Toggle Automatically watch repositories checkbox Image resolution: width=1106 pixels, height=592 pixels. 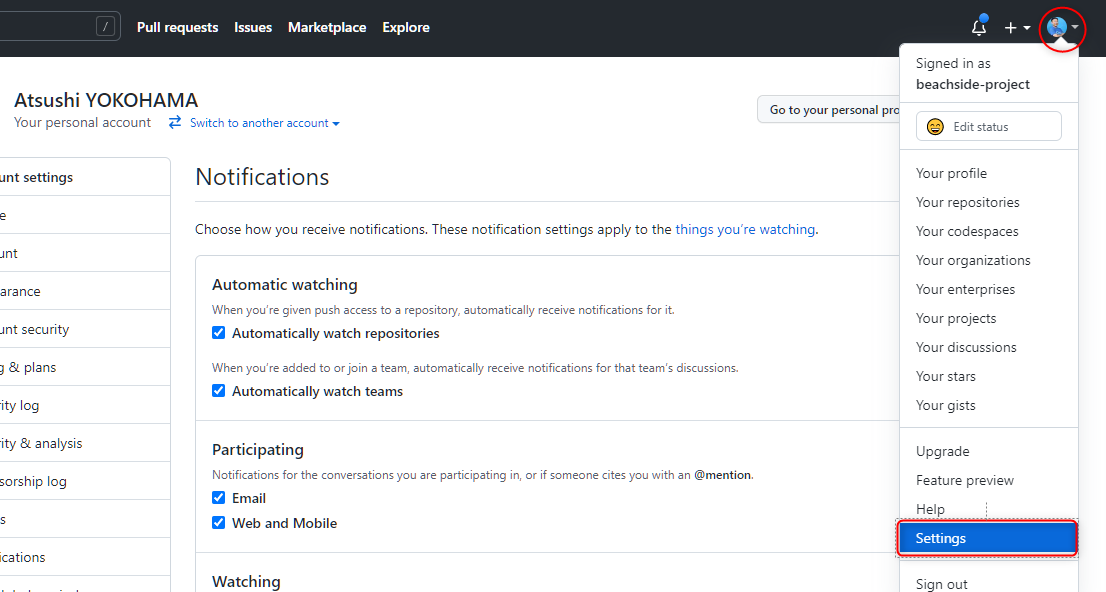click(219, 333)
